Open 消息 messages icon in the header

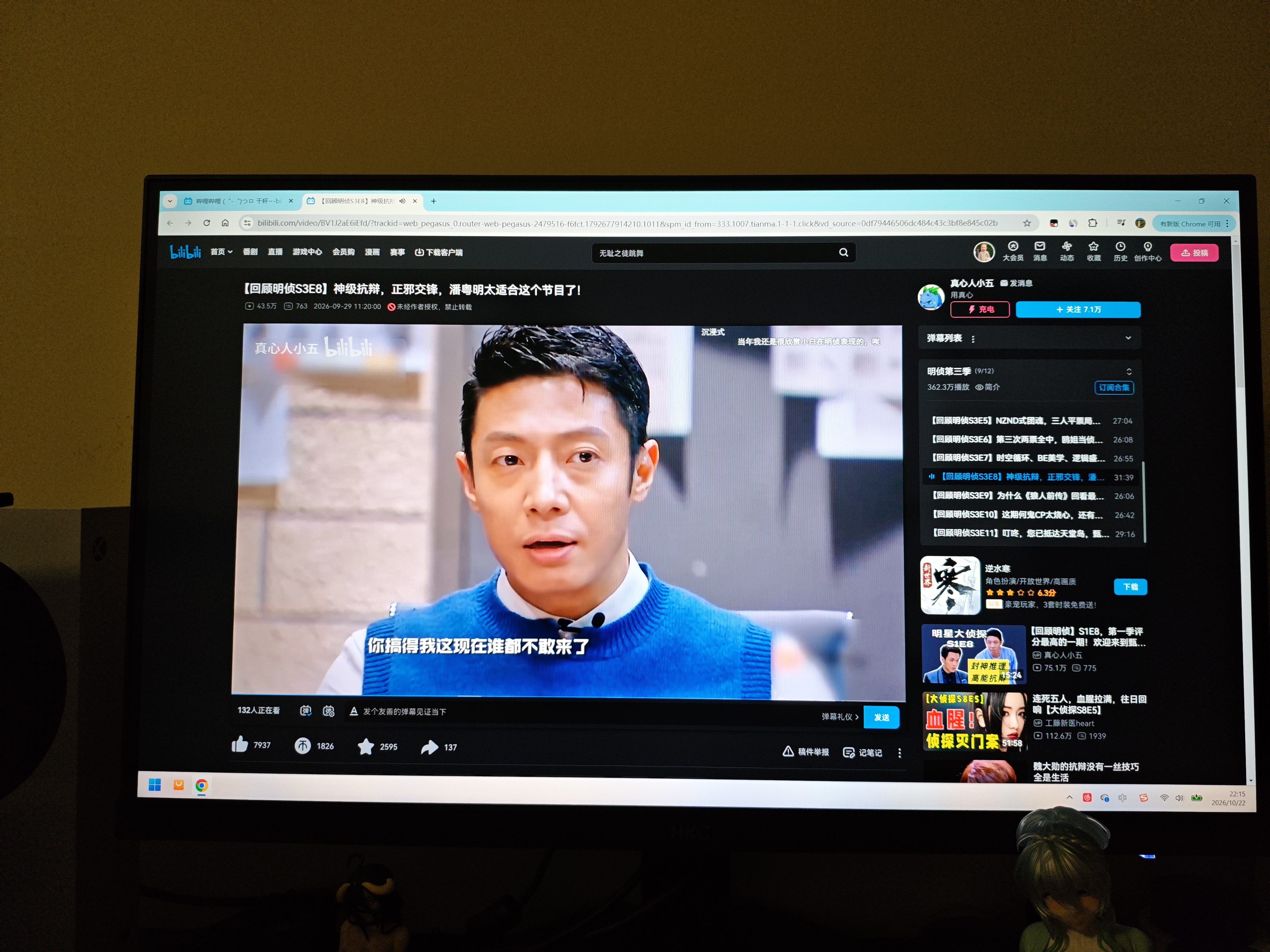1040,251
